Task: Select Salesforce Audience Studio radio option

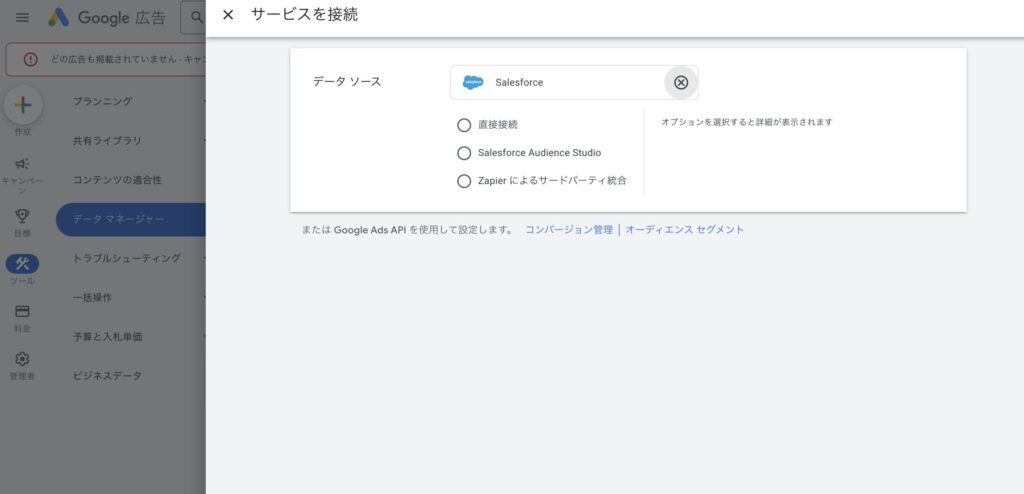Action: [x=464, y=153]
